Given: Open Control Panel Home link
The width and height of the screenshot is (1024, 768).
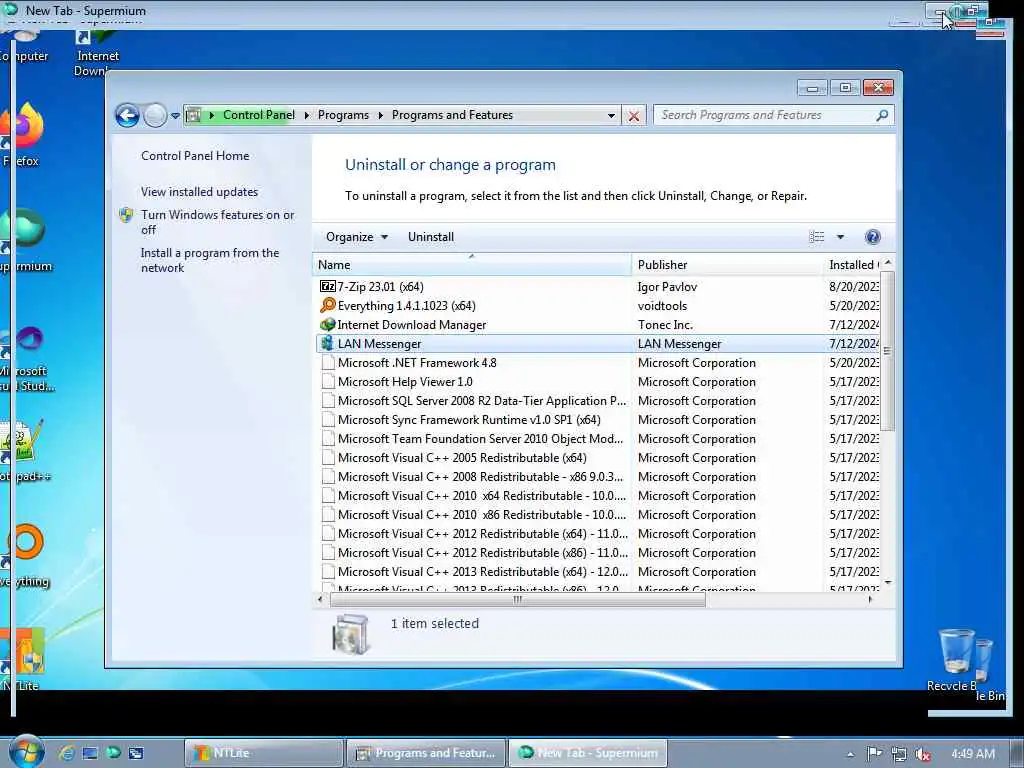Looking at the screenshot, I should coord(195,155).
